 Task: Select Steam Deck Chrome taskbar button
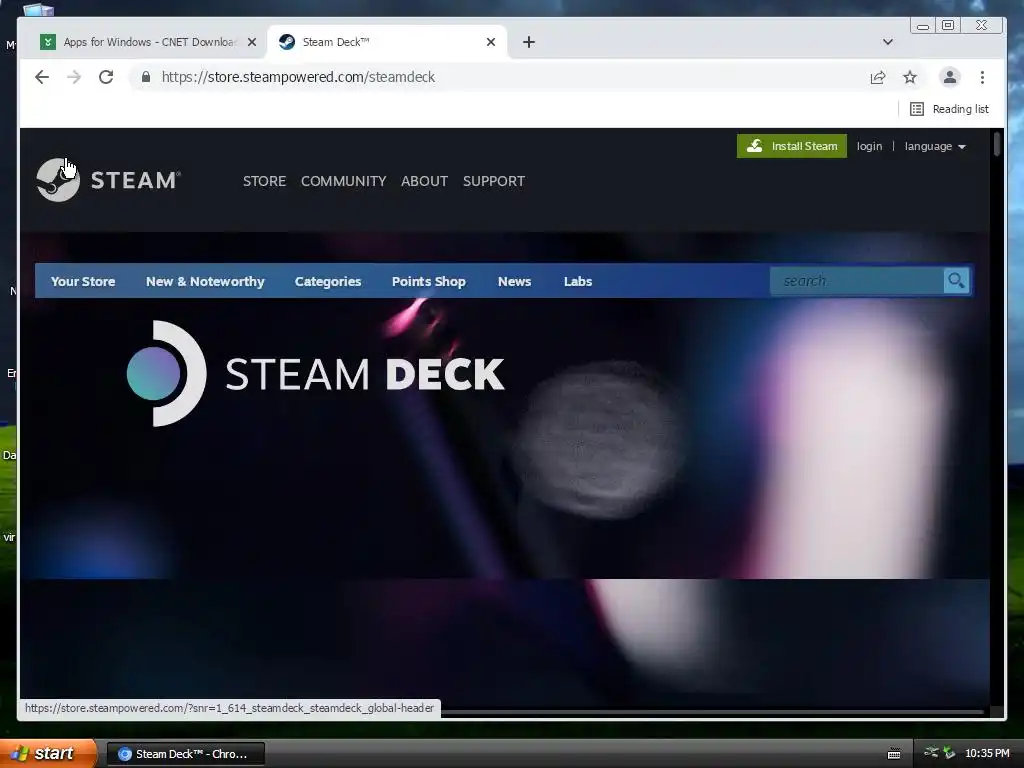click(185, 754)
